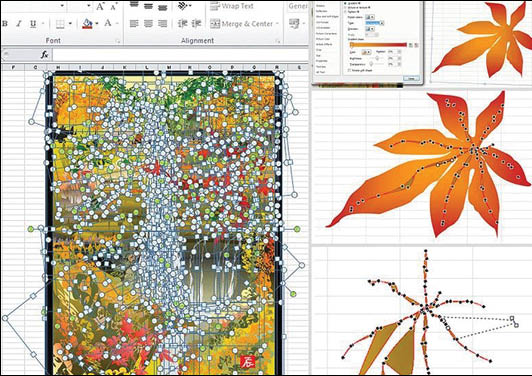The width and height of the screenshot is (532, 376).
Task: Select the Picture or texture fill option
Action: click(345, 7)
